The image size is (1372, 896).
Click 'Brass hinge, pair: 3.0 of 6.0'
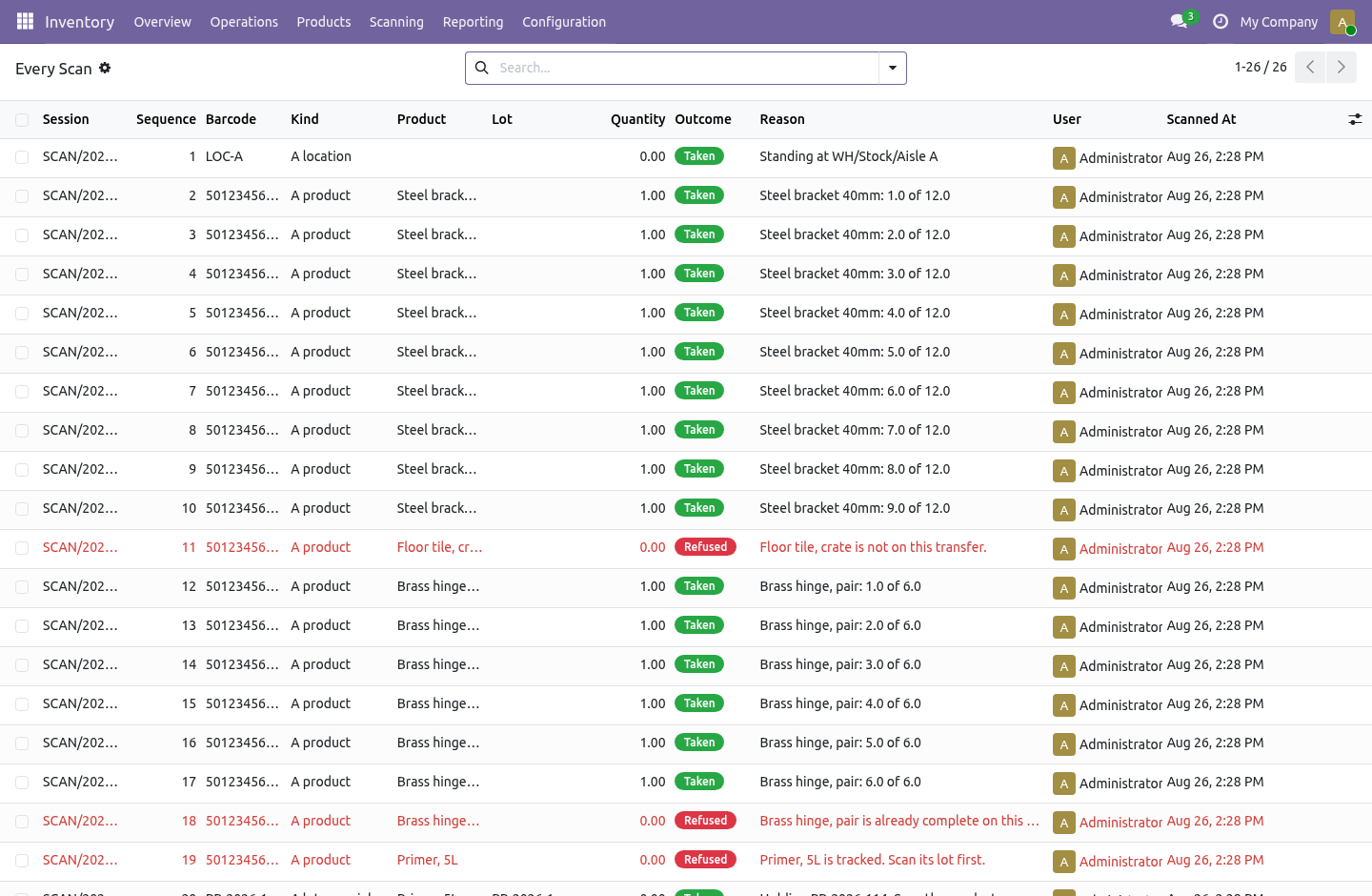pyautogui.click(x=840, y=664)
